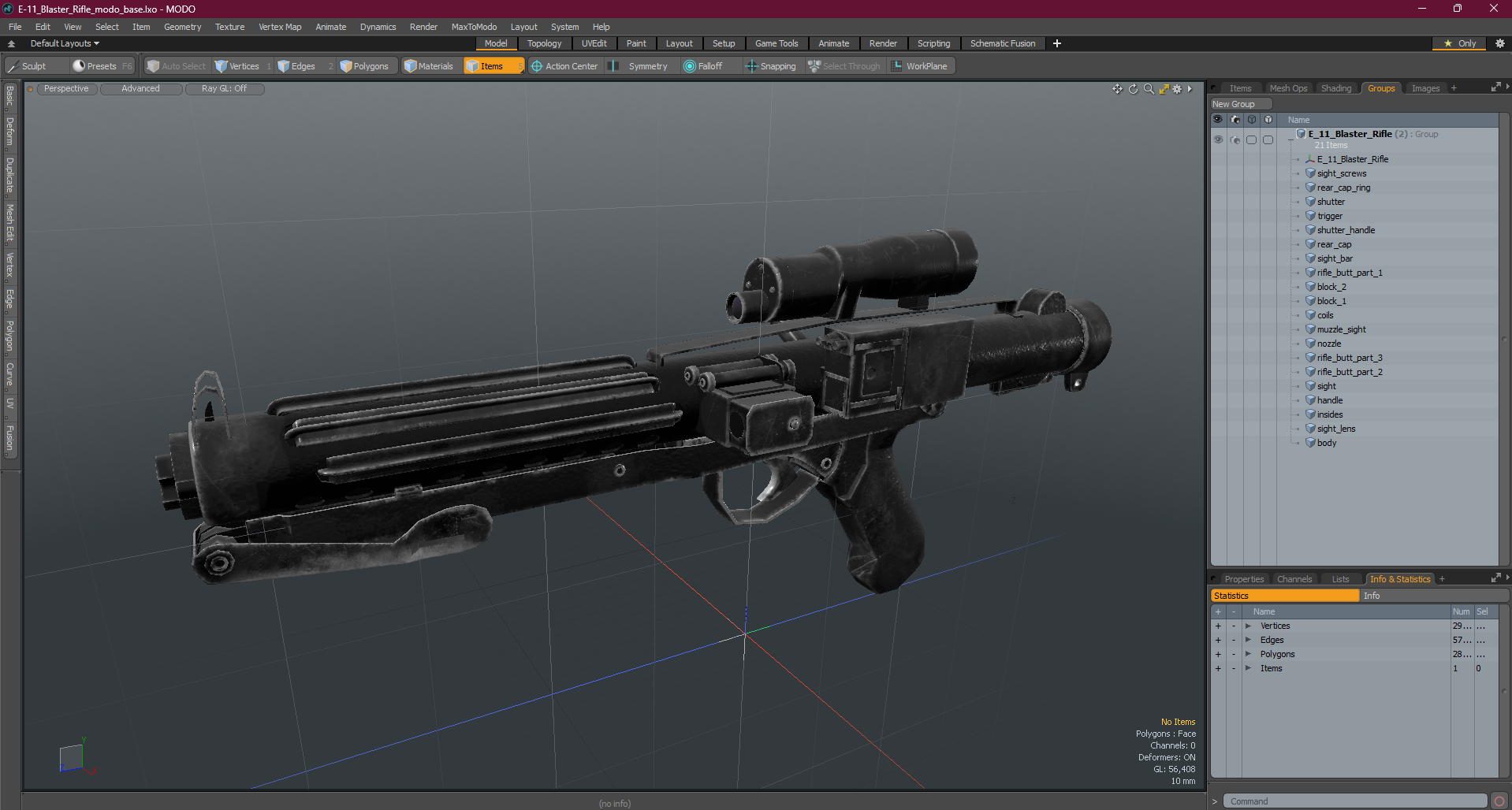Click the render camera column header
1512x810 pixels.
tap(1235, 120)
